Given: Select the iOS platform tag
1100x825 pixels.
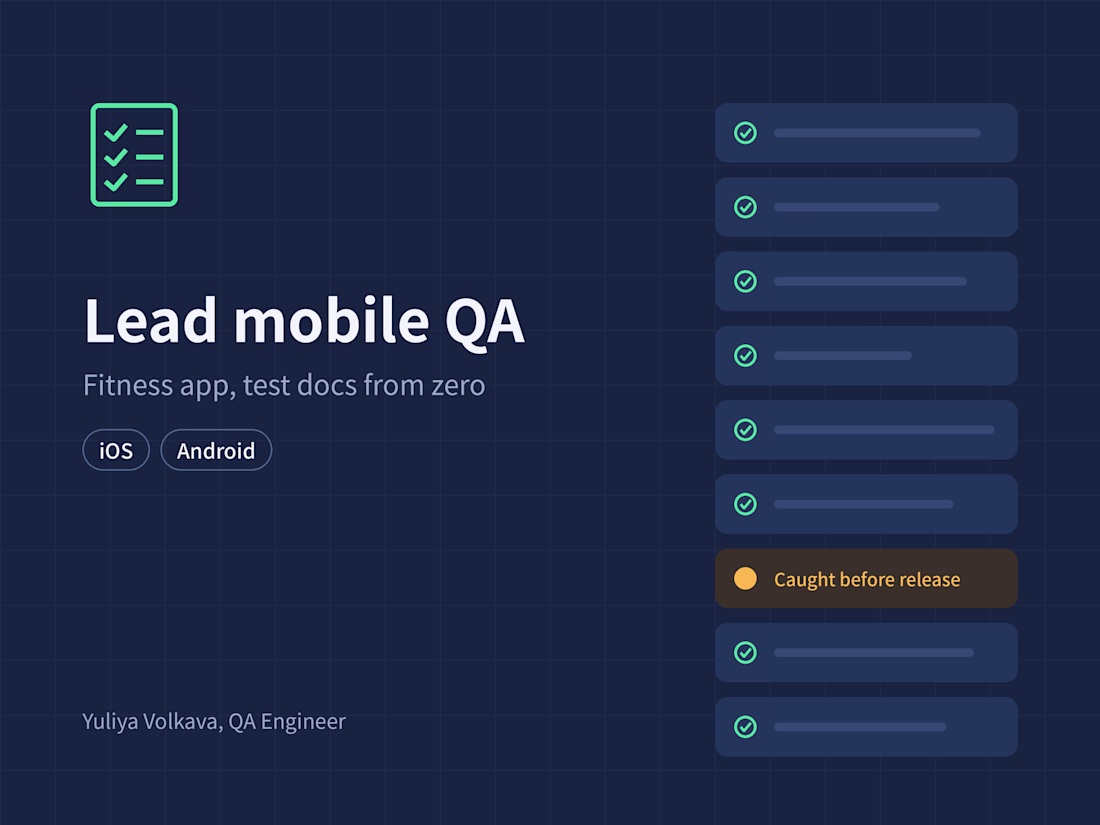Looking at the screenshot, I should pos(116,450).
